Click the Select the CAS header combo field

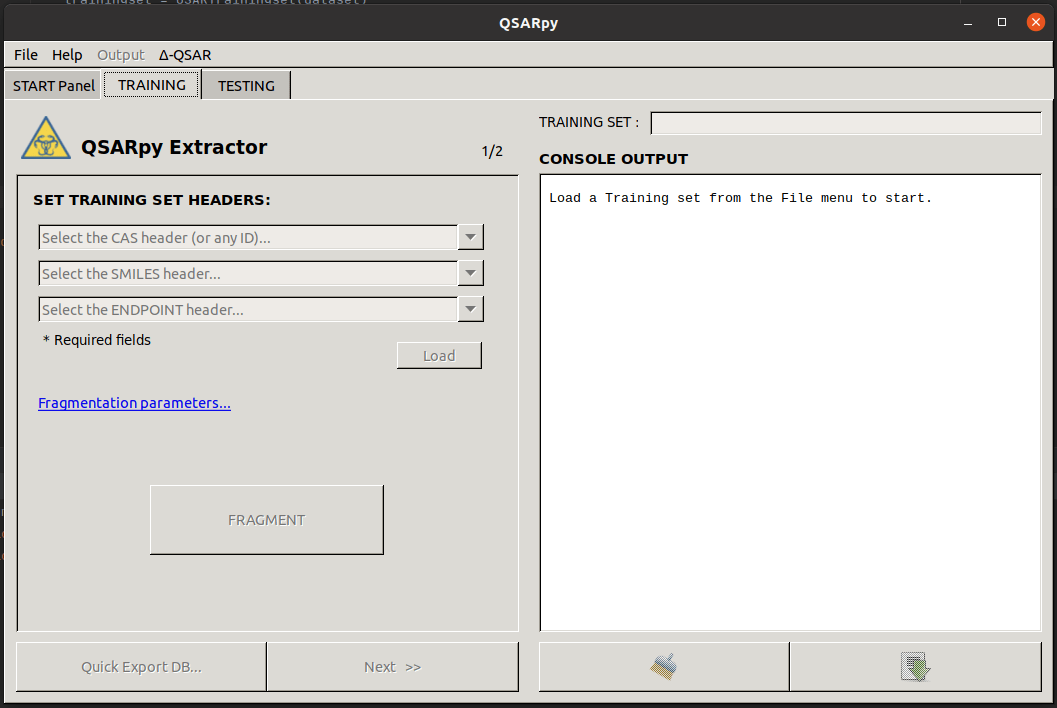point(248,237)
